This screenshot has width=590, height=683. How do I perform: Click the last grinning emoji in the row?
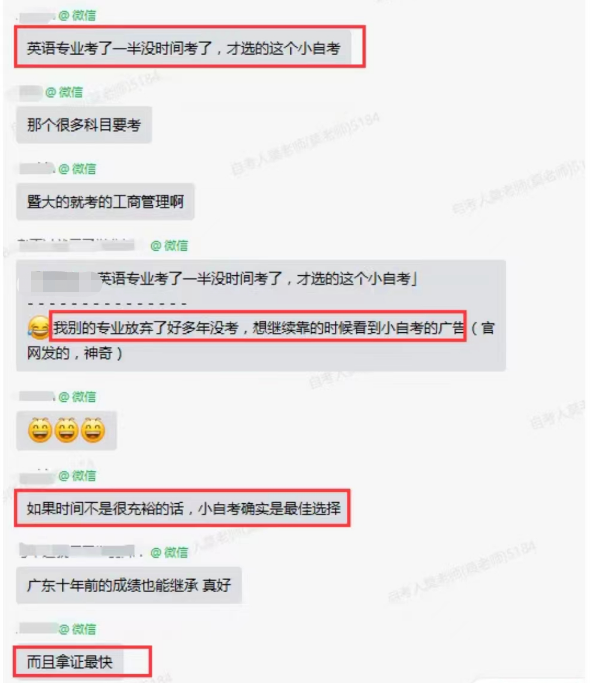coord(93,430)
